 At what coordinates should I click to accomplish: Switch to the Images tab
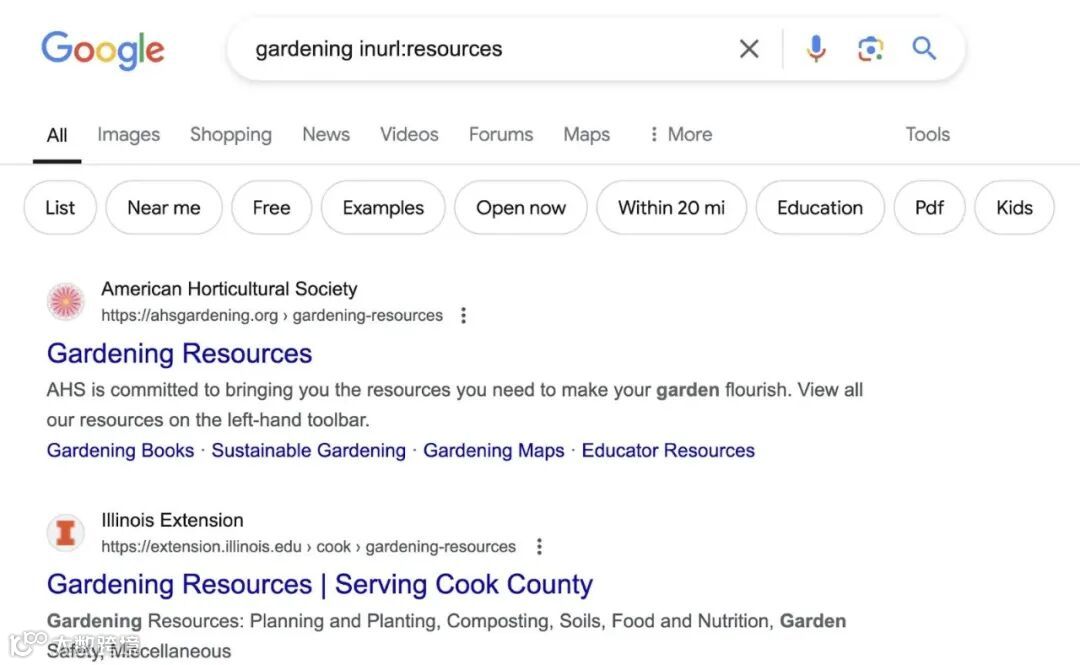(128, 134)
